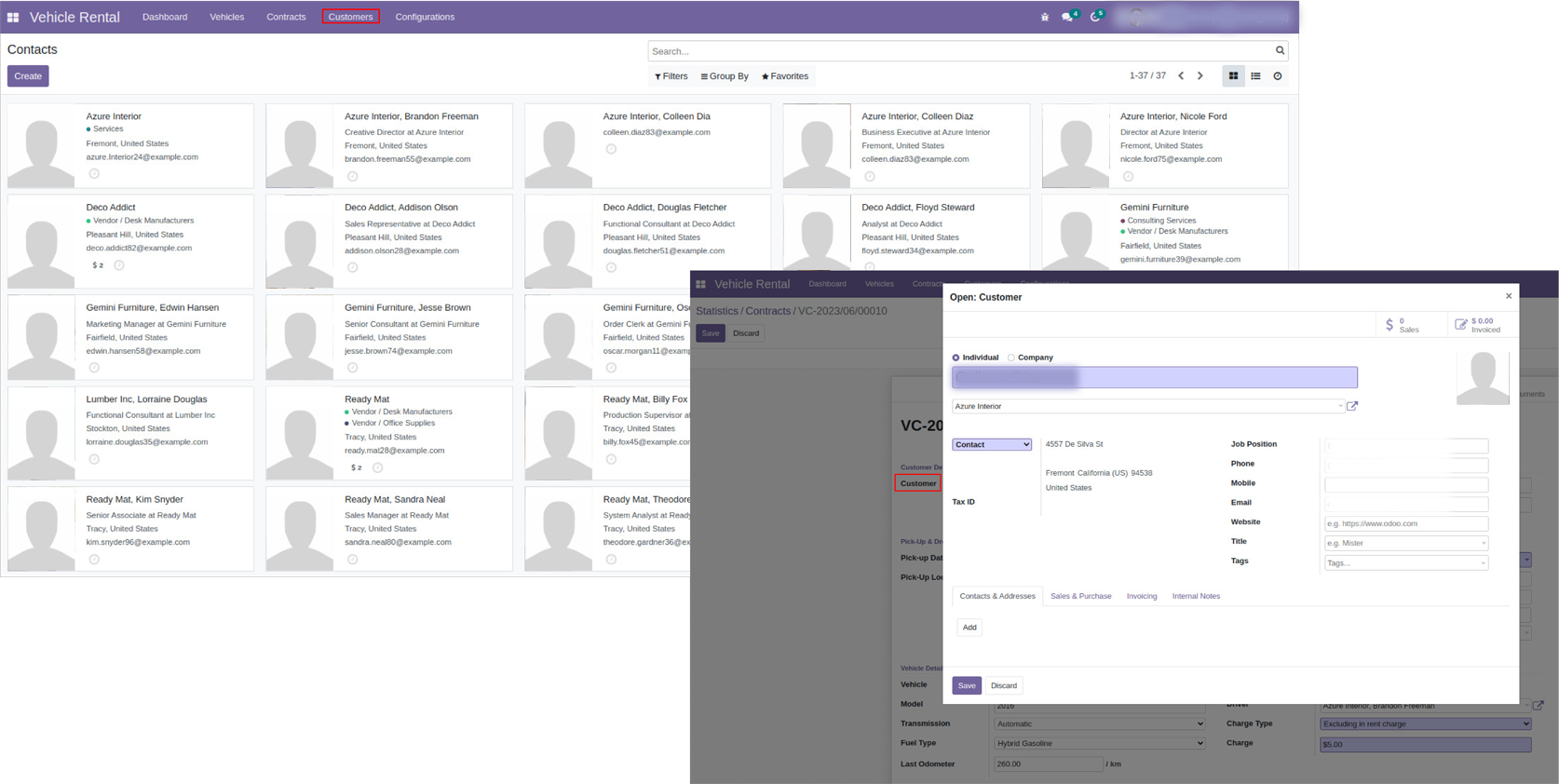Switch to list view
The image size is (1559, 784).
click(x=1255, y=76)
